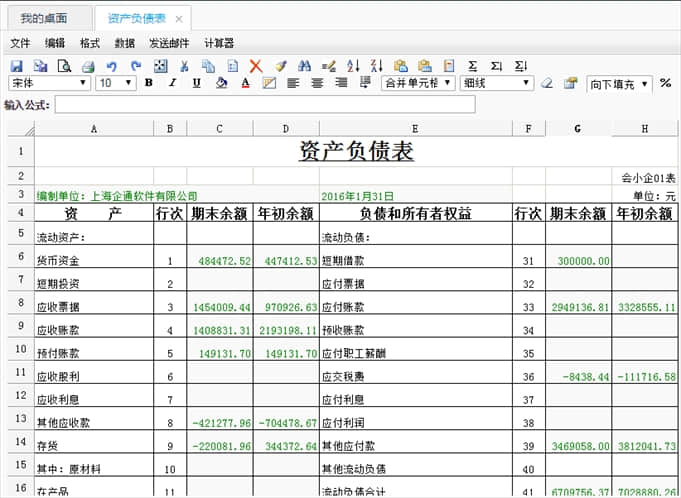The height and width of the screenshot is (498, 681).
Task: Click the Cut scissors icon
Action: 185,66
